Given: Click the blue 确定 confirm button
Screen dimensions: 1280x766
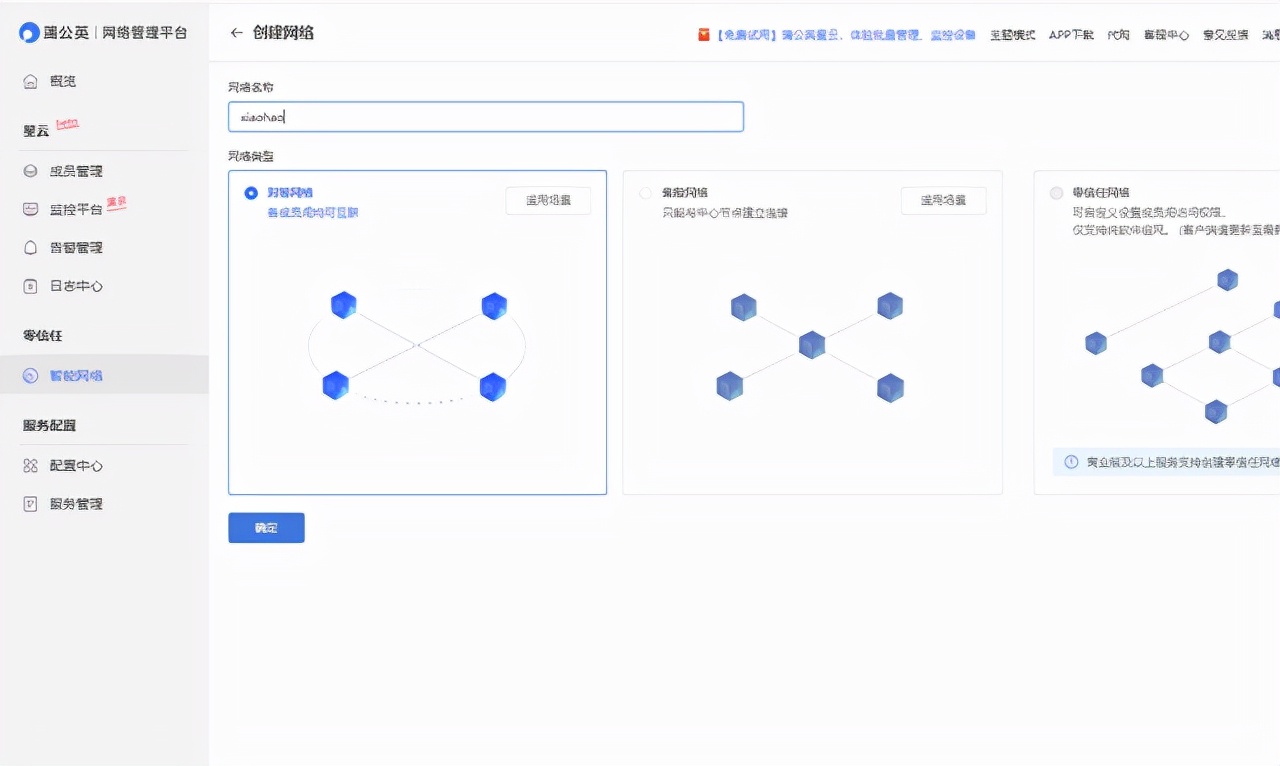Looking at the screenshot, I should click(266, 528).
